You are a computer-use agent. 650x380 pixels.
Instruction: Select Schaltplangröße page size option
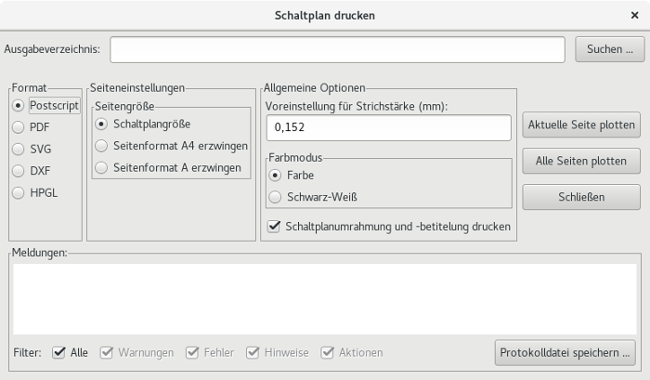[x=102, y=124]
